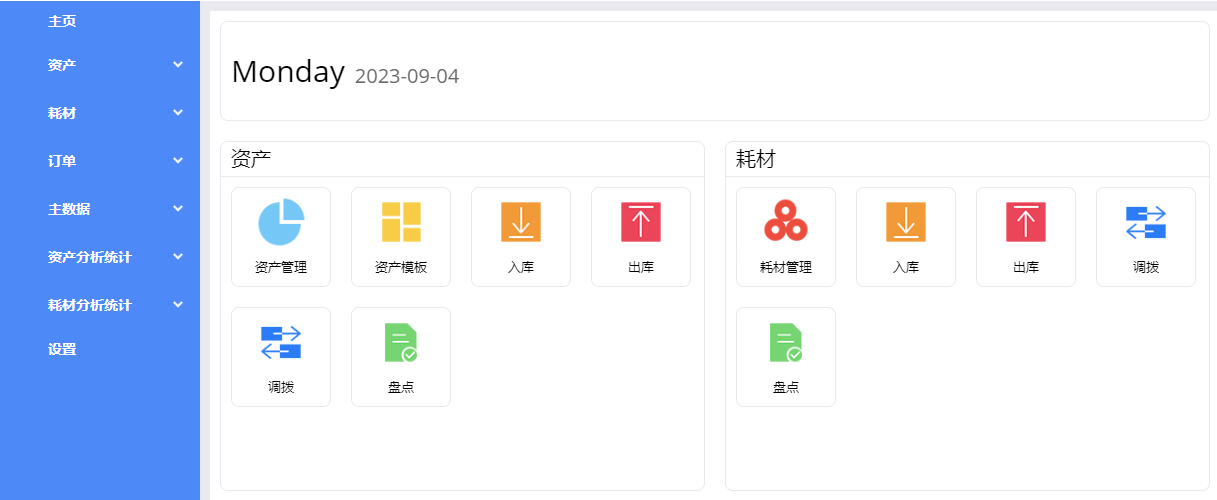The image size is (1217, 500).
Task: Open 资产管理 pie chart icon
Action: coord(281,222)
